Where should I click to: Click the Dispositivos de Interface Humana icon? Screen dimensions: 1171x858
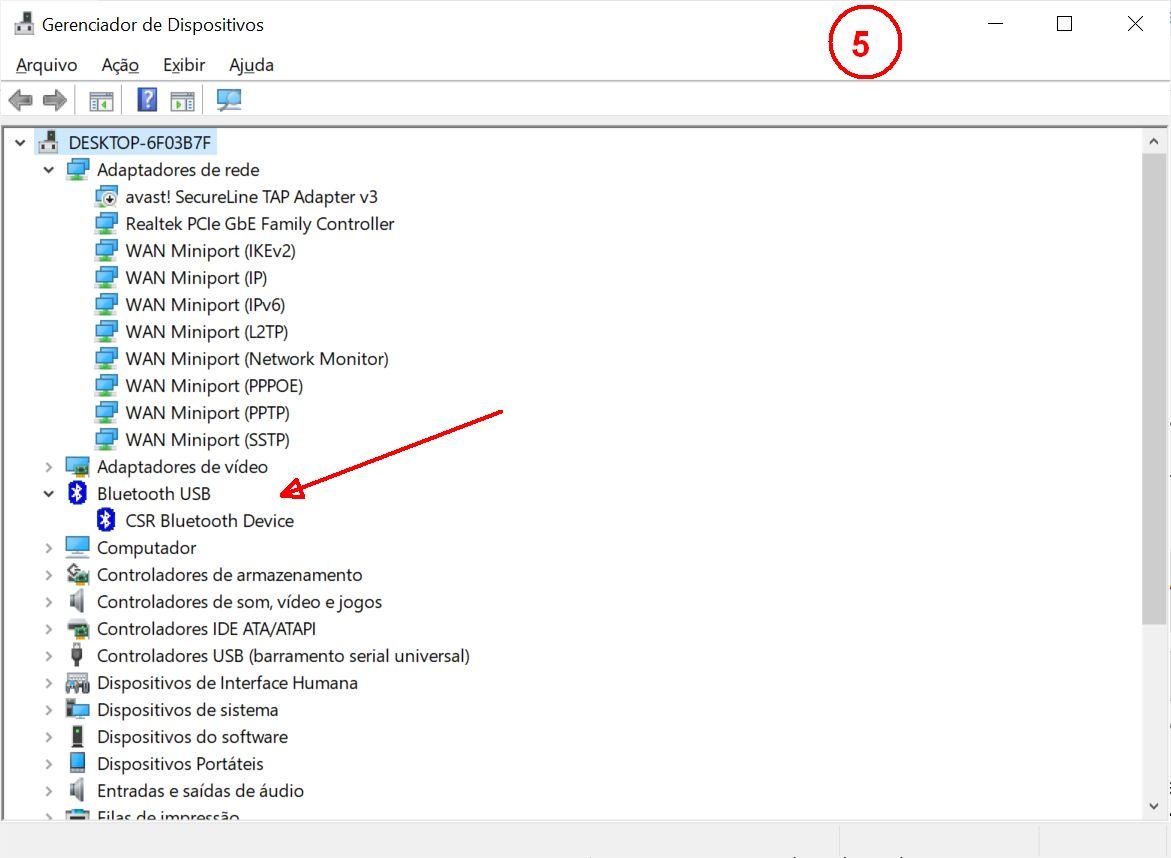pos(78,683)
